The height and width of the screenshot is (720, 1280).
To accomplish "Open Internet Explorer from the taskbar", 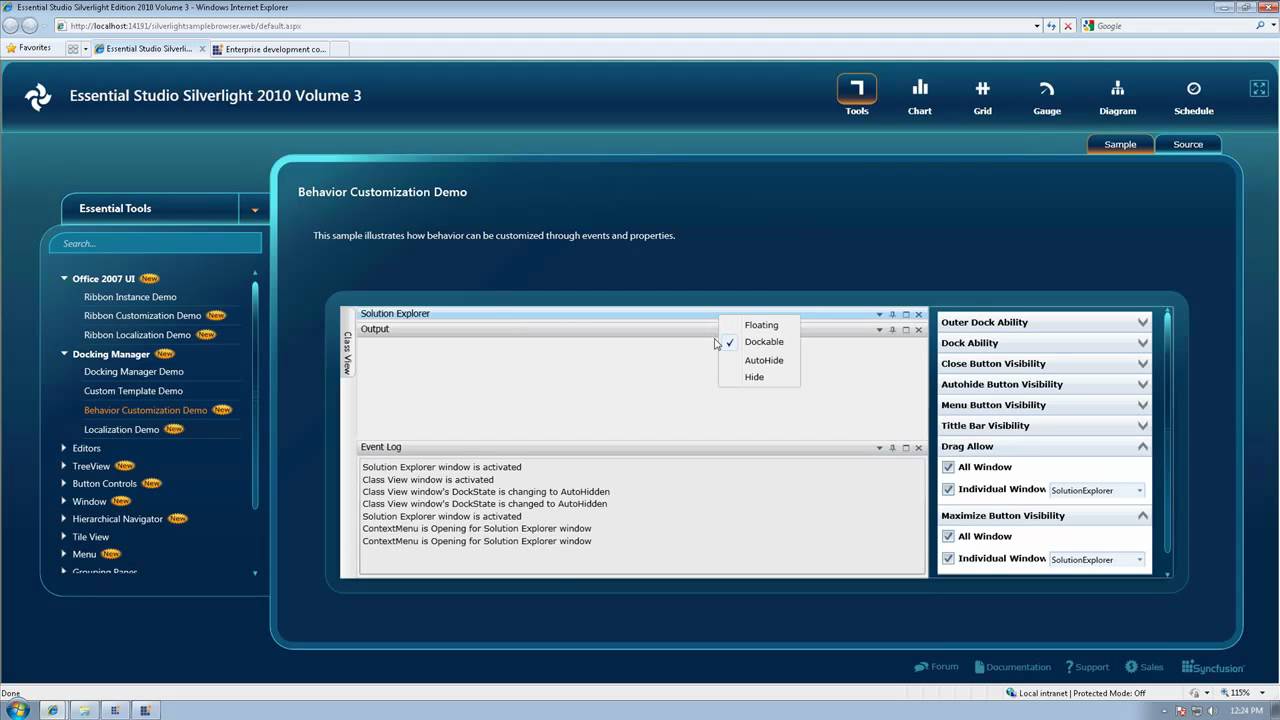I will tap(52, 710).
